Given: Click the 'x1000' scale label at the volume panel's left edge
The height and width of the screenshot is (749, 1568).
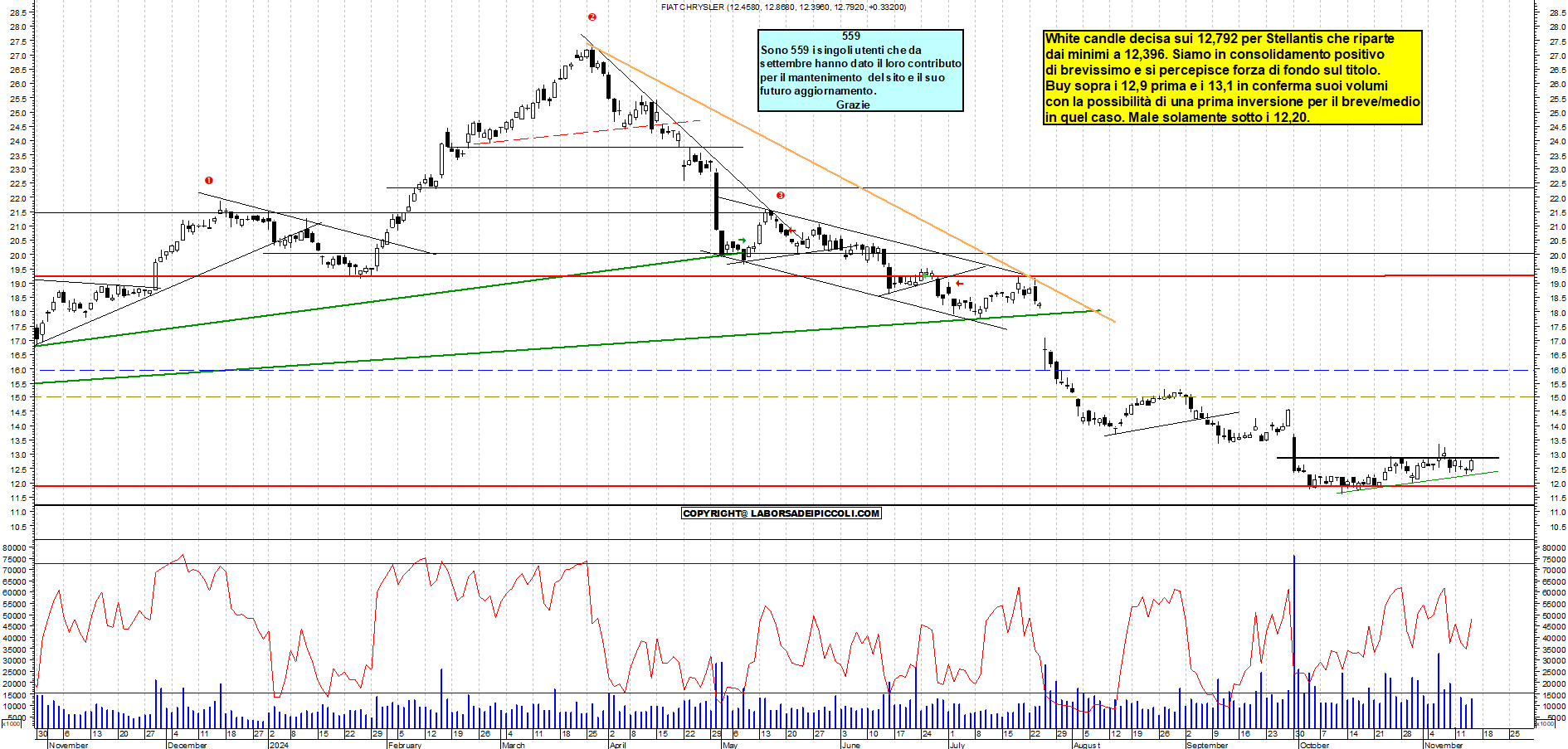Looking at the screenshot, I should [x=12, y=723].
